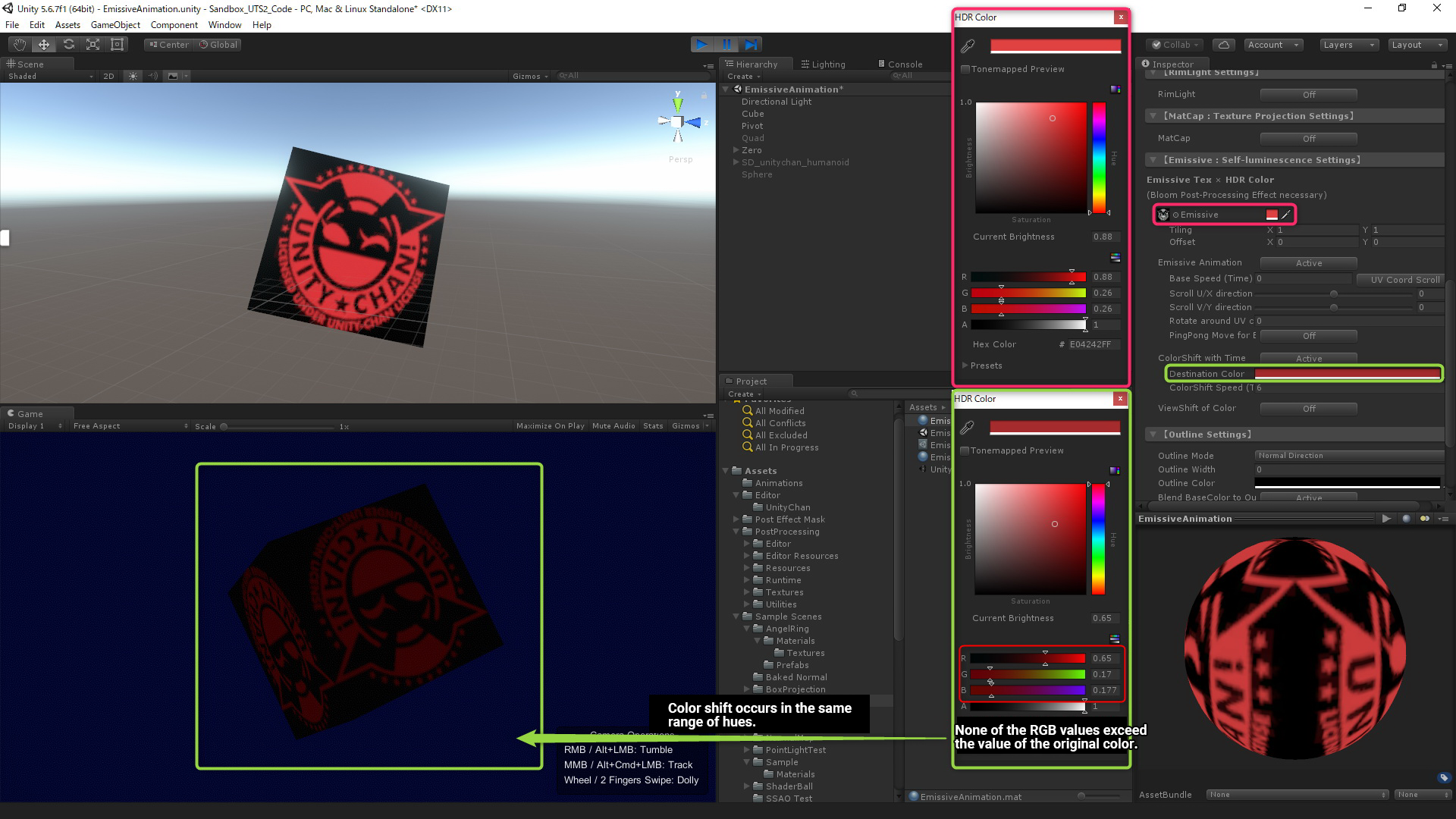Turn RimLight off with its Off button
The height and width of the screenshot is (819, 1456).
(x=1309, y=94)
